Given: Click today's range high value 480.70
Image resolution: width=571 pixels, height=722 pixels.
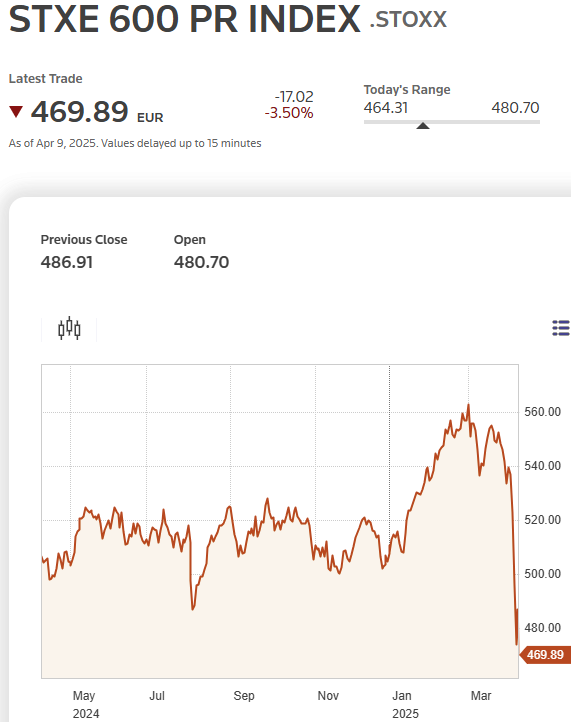Looking at the screenshot, I should point(515,108).
